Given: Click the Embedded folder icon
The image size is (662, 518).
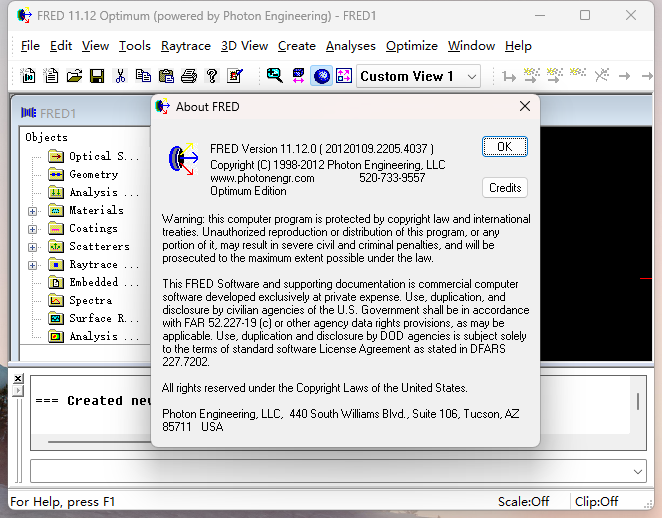Looking at the screenshot, I should (x=56, y=282).
